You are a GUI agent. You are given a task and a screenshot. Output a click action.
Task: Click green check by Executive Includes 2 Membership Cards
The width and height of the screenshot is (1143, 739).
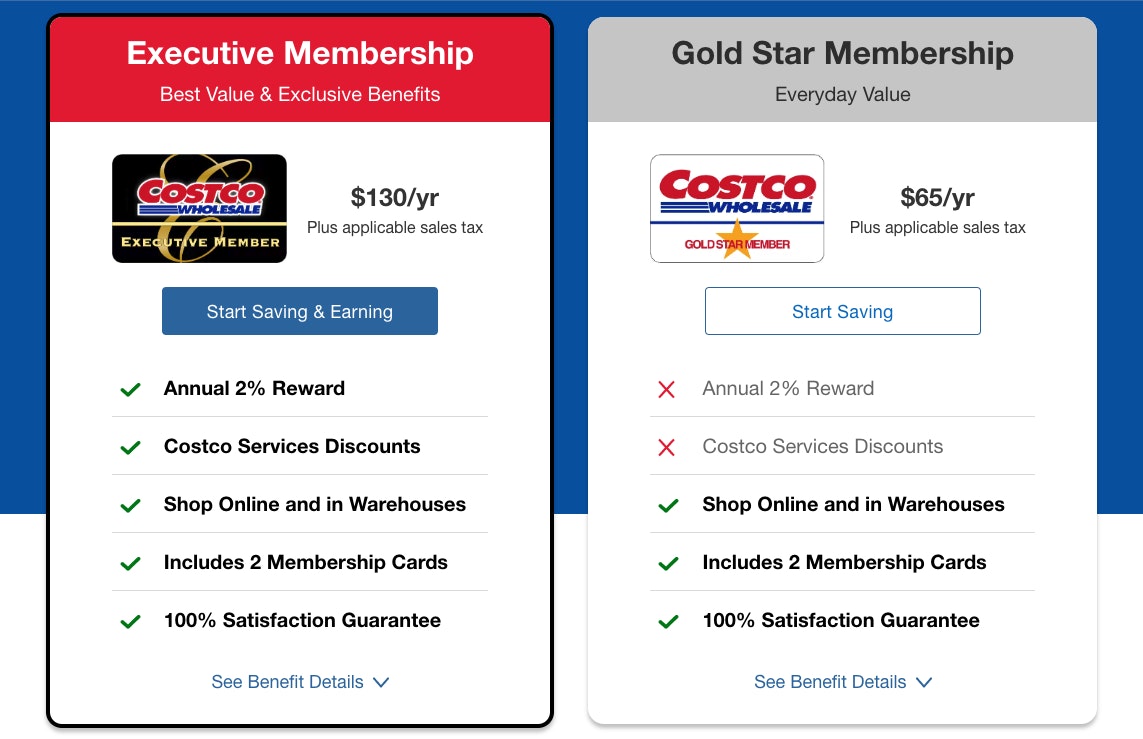coord(130,563)
